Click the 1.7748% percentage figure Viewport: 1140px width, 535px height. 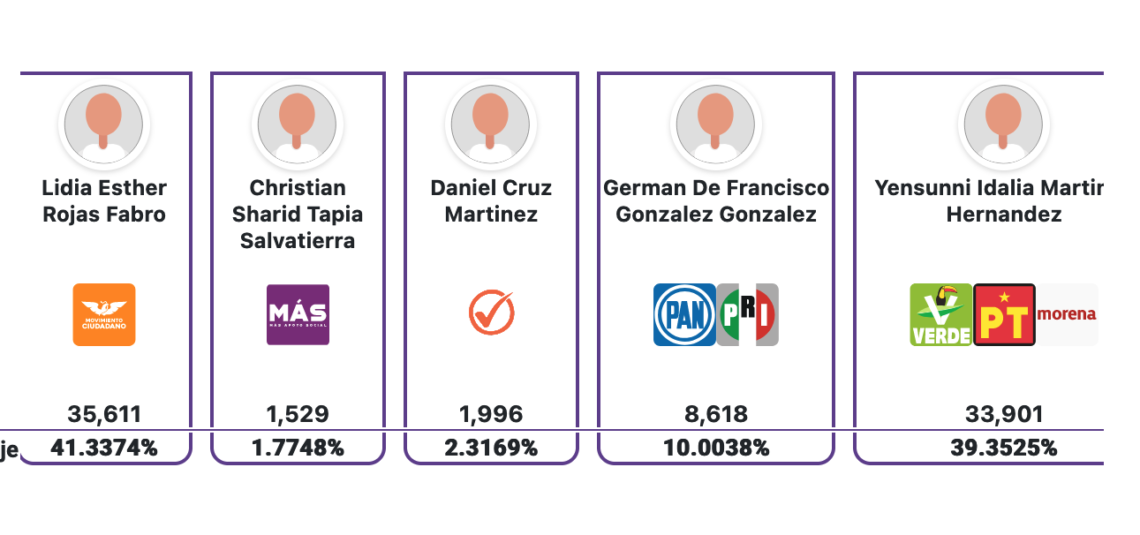pyautogui.click(x=297, y=448)
